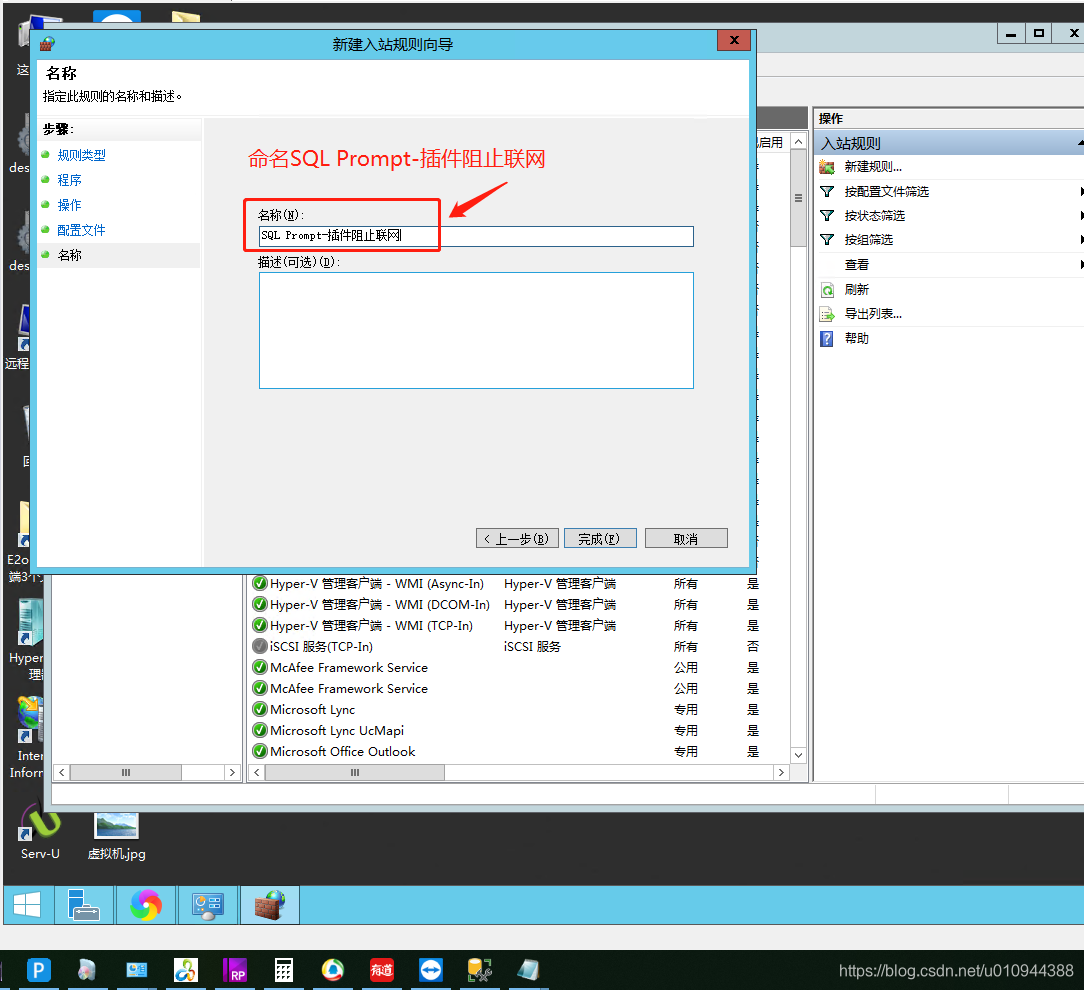Click the 新建规则 icon in actions pane

click(x=827, y=167)
